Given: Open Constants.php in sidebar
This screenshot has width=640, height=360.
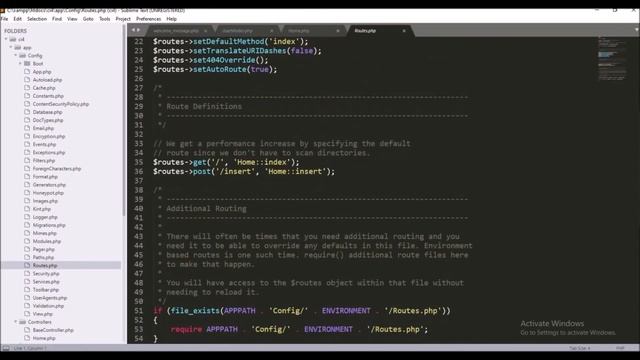Looking at the screenshot, I should pyautogui.click(x=48, y=96).
